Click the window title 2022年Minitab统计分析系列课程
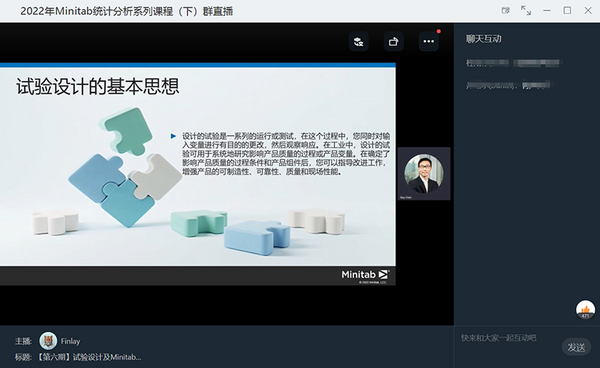This screenshot has width=600, height=368. [x=127, y=11]
